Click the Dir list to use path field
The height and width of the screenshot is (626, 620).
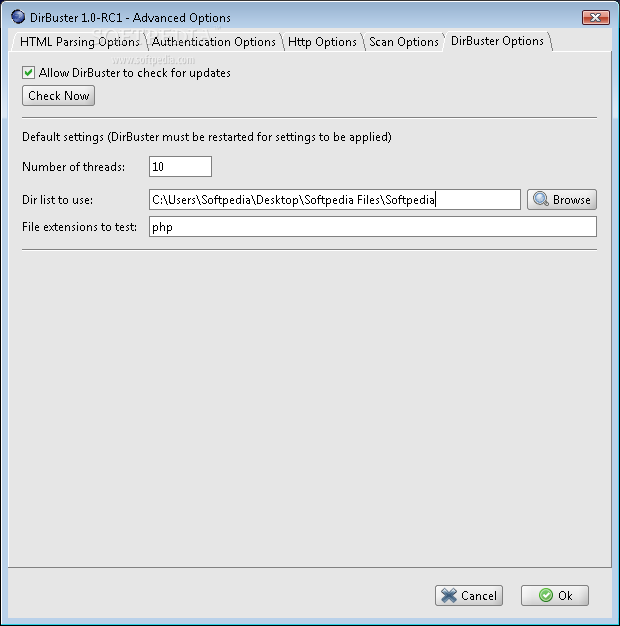click(x=335, y=200)
